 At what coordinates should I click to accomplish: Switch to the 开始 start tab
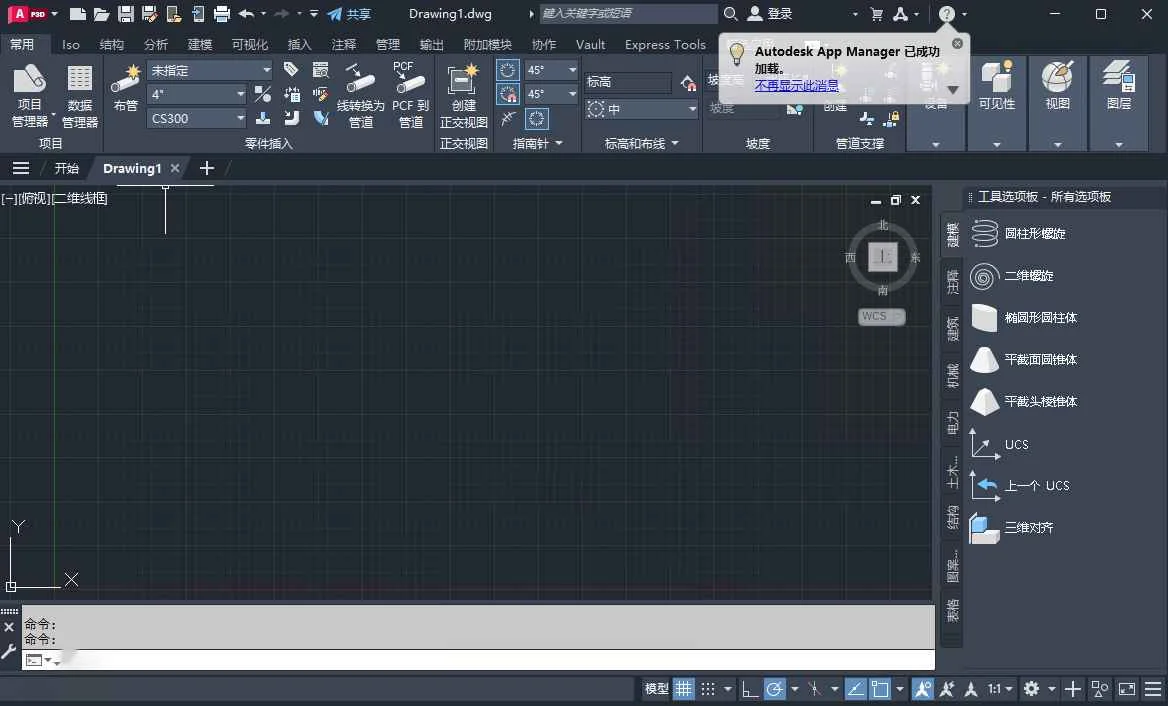pos(66,168)
